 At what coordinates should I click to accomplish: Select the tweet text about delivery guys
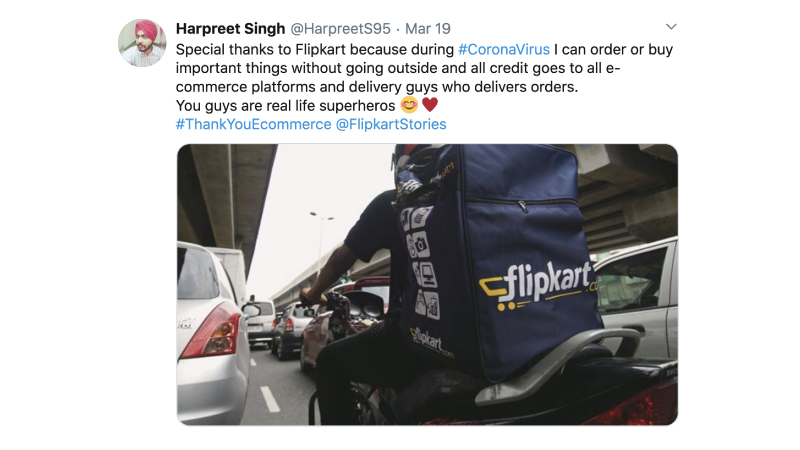(424, 78)
